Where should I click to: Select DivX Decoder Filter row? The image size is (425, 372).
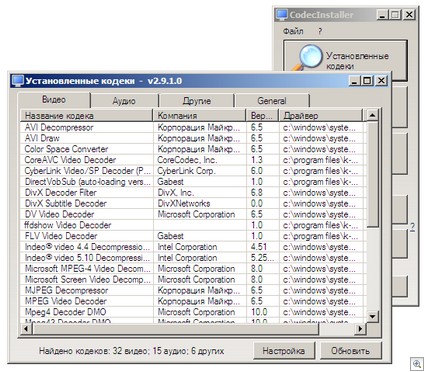tap(194, 192)
